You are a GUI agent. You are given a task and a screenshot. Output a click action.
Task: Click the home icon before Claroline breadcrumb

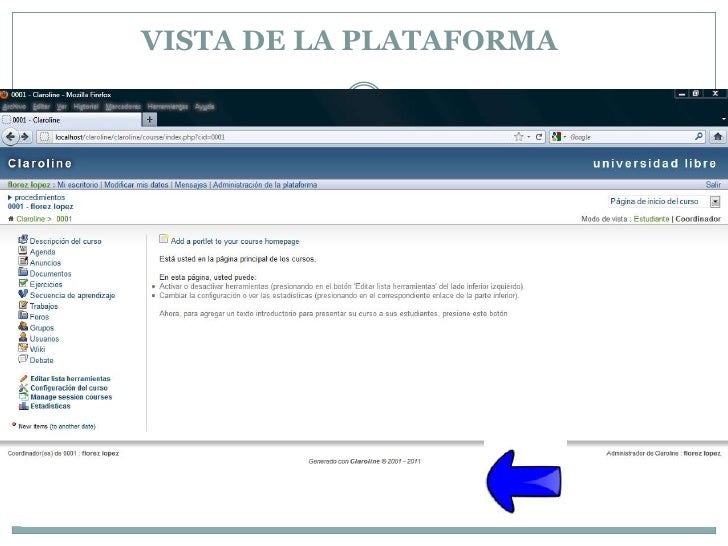click(x=10, y=219)
